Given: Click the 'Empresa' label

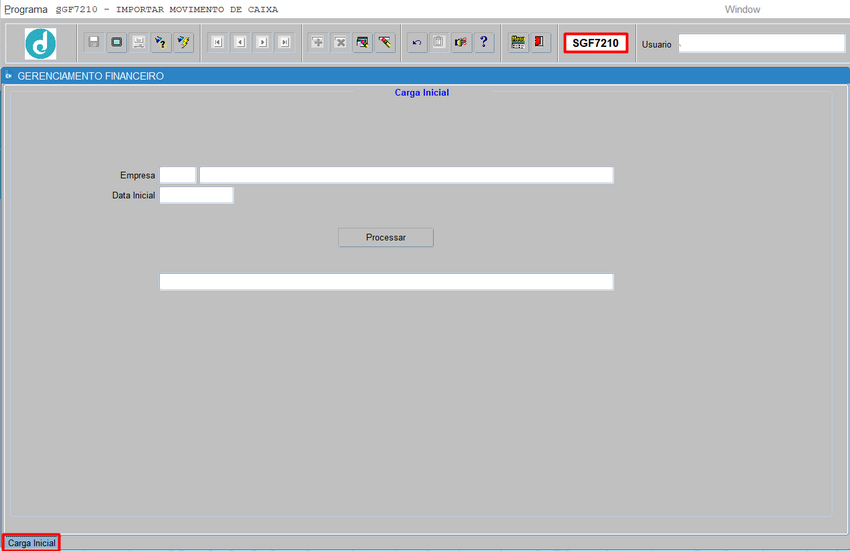Looking at the screenshot, I should (x=138, y=175).
